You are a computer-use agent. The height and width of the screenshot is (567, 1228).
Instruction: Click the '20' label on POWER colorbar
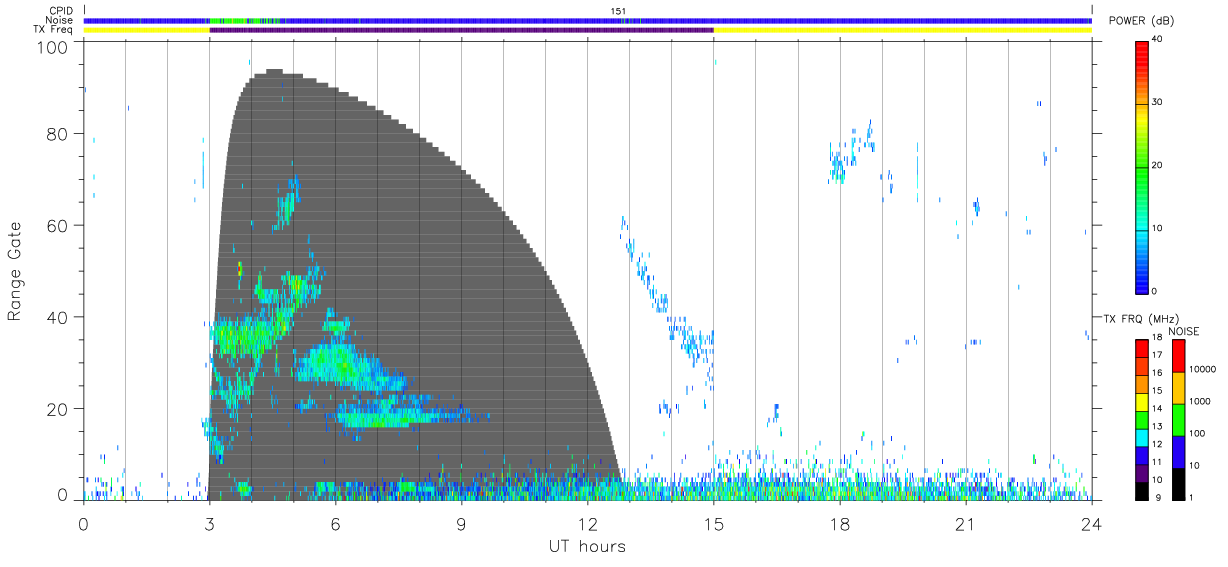(1158, 166)
